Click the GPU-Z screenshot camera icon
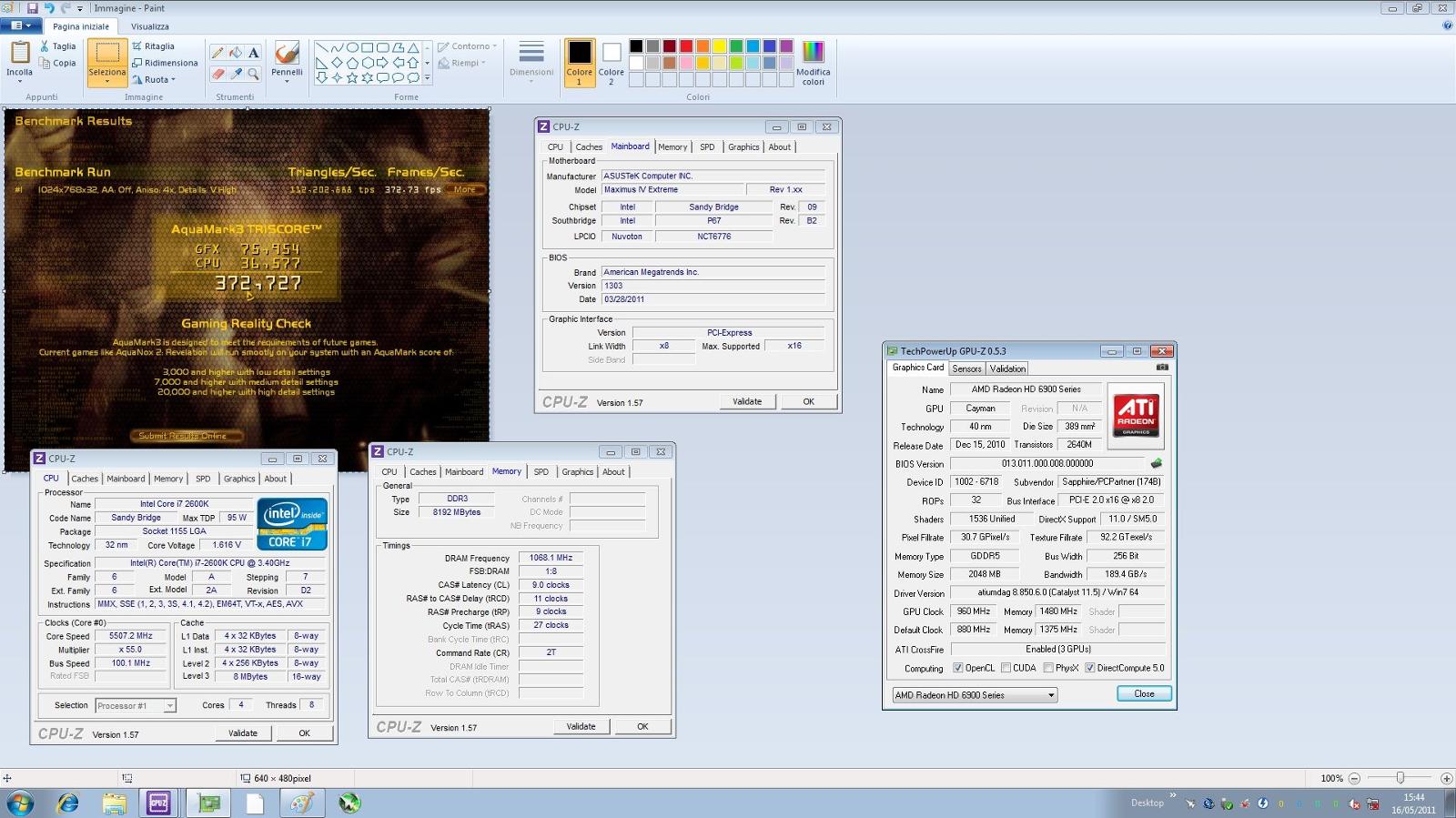Viewport: 1456px width, 818px height. 1162,368
